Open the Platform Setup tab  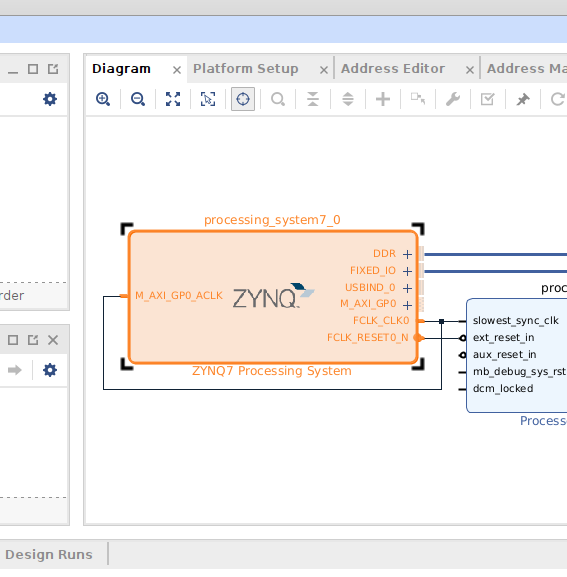tap(245, 69)
